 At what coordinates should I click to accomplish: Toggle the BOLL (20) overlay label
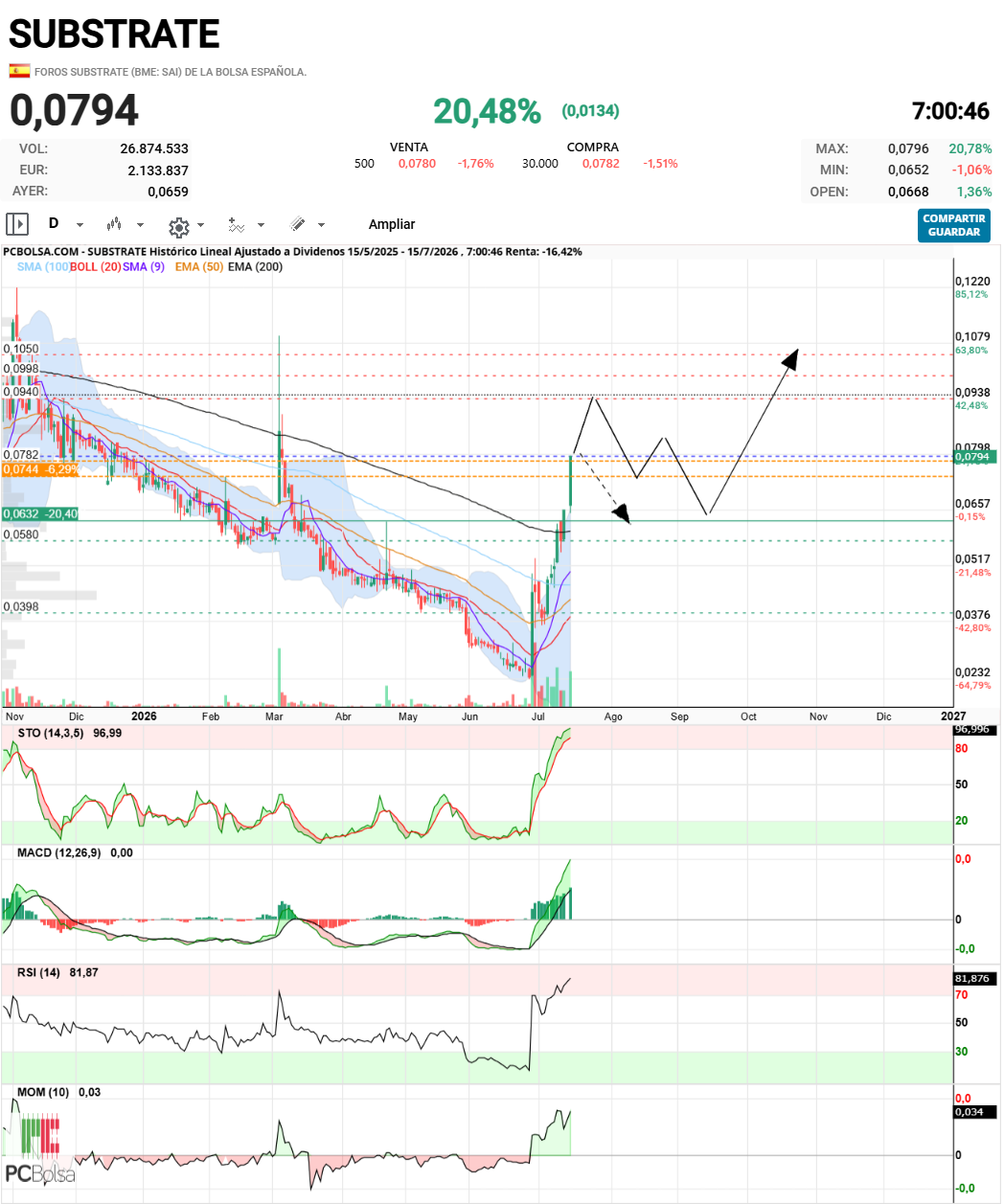pyautogui.click(x=96, y=266)
